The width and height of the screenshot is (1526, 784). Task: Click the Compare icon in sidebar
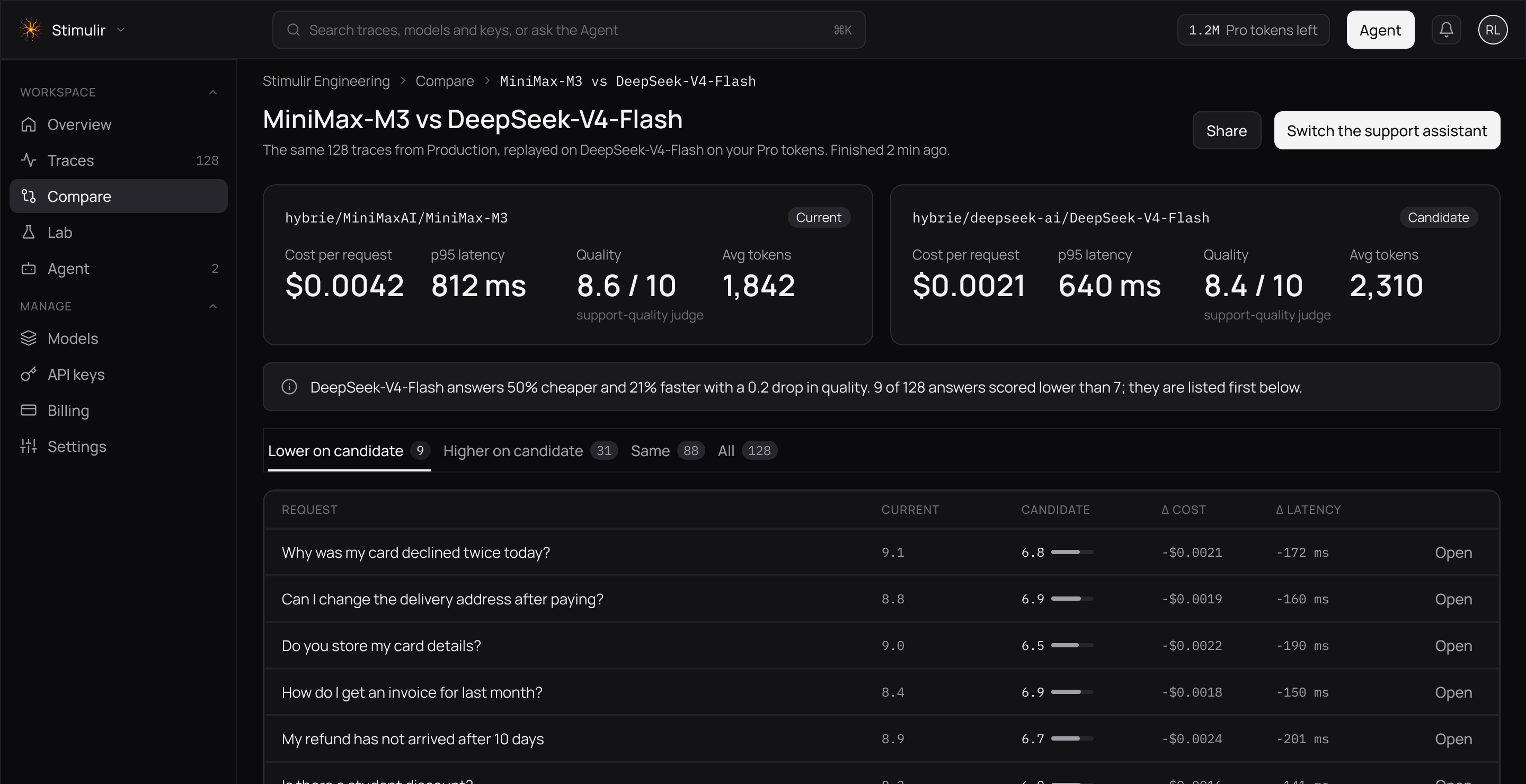coord(29,196)
